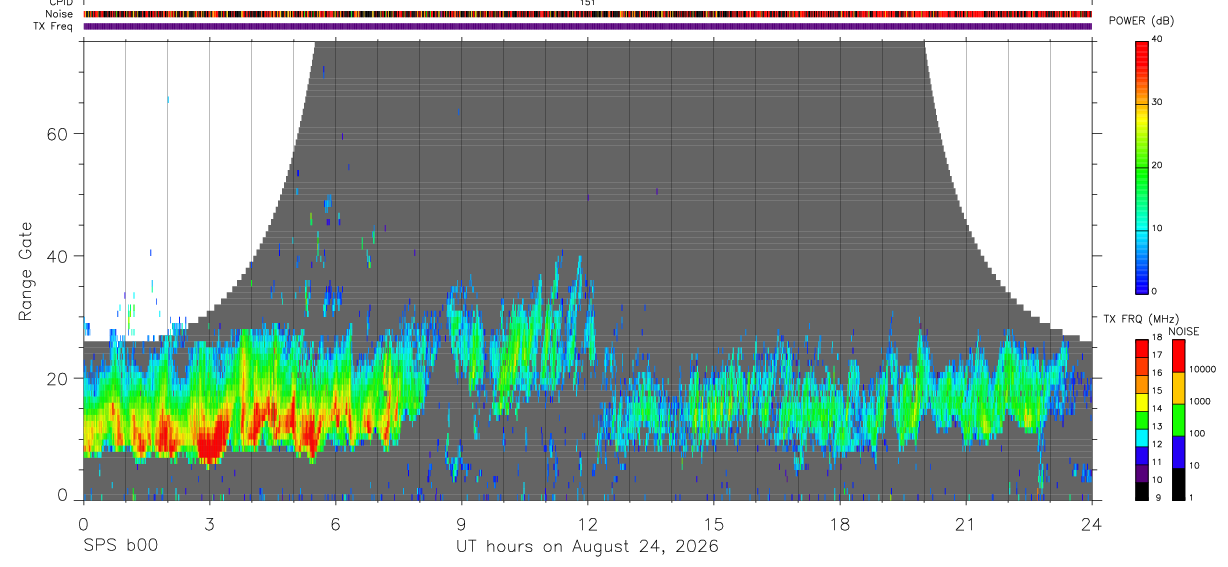Click the 21 hour tick label
This screenshot has width=1228, height=567.
965,524
